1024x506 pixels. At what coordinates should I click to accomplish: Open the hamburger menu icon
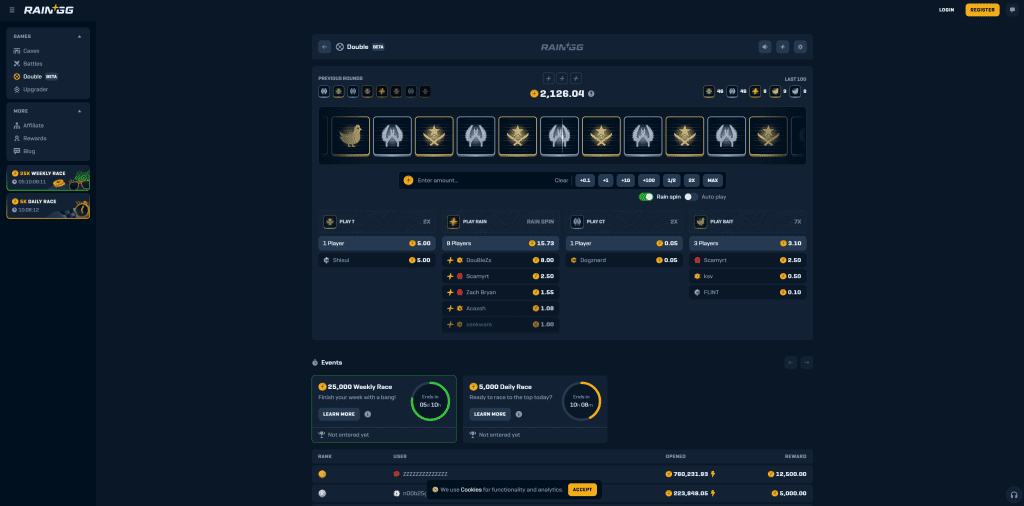coord(12,10)
